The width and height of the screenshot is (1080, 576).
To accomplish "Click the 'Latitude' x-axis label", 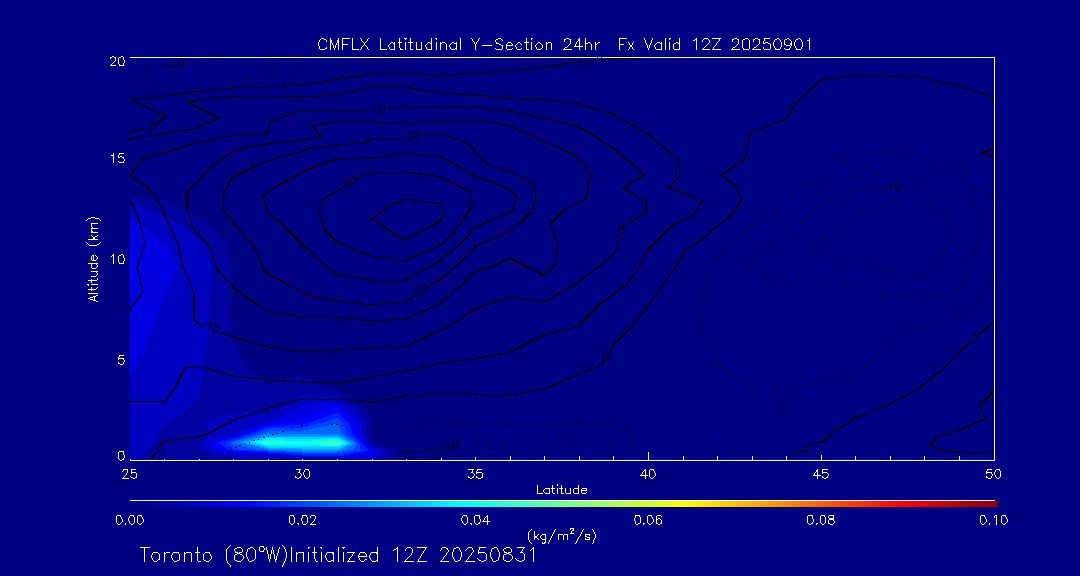I will tap(561, 490).
